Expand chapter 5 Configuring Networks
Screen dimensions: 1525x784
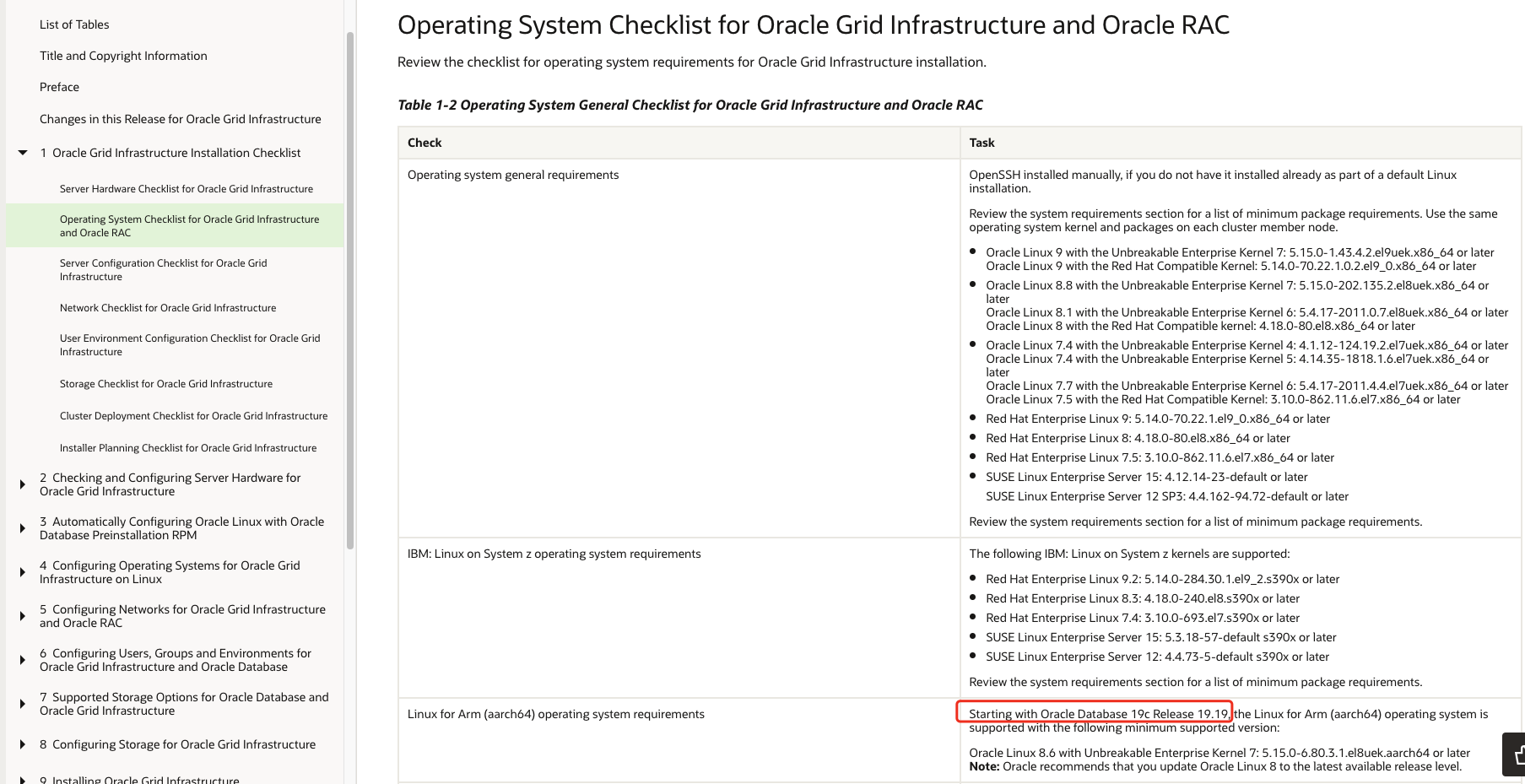coord(23,616)
